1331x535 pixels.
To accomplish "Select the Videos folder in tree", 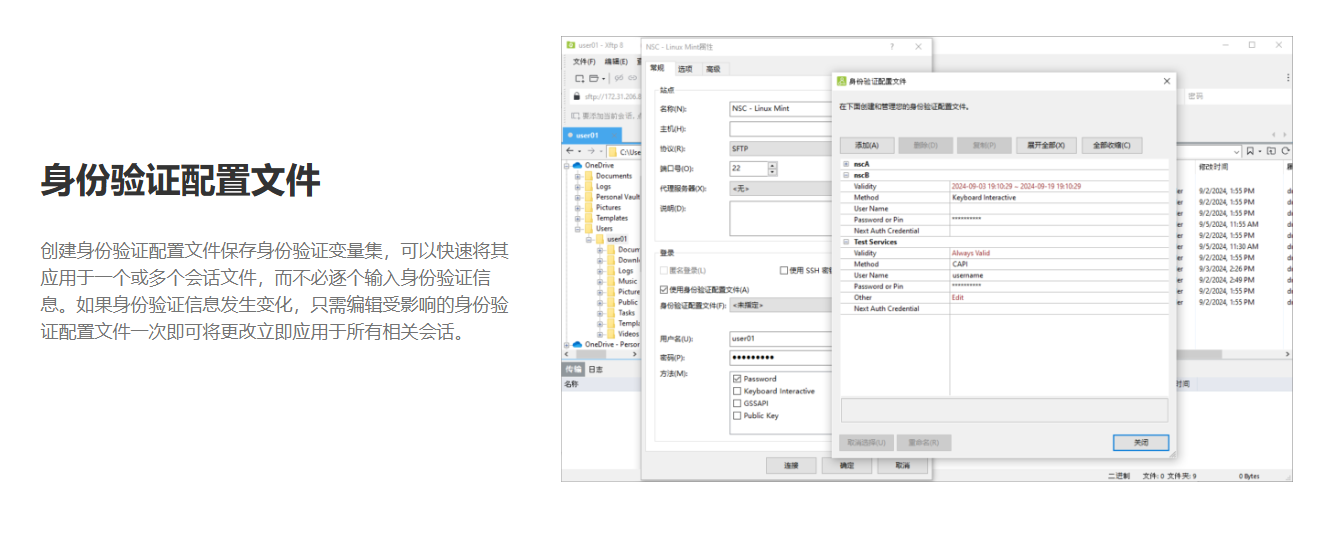I will (x=628, y=333).
